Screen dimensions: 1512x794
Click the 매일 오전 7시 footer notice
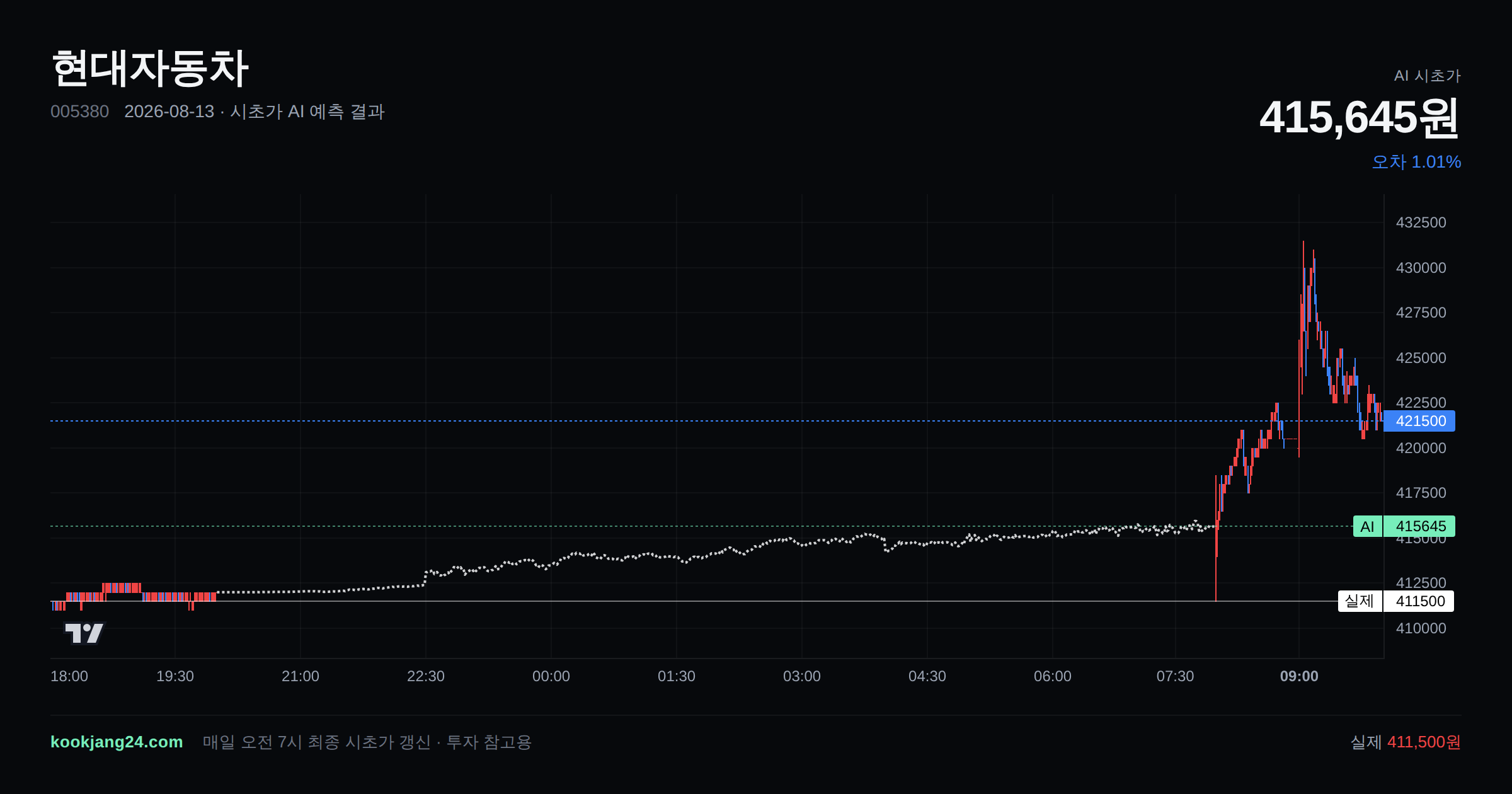[367, 742]
